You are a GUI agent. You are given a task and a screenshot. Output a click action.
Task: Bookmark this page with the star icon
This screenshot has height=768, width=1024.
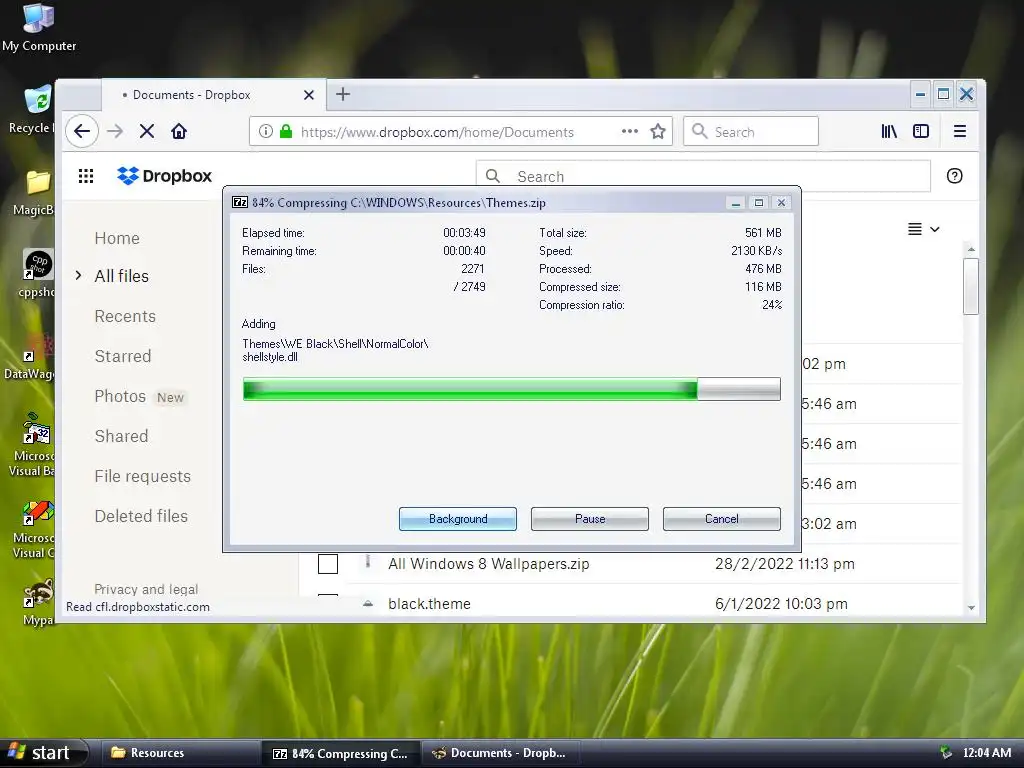[658, 131]
